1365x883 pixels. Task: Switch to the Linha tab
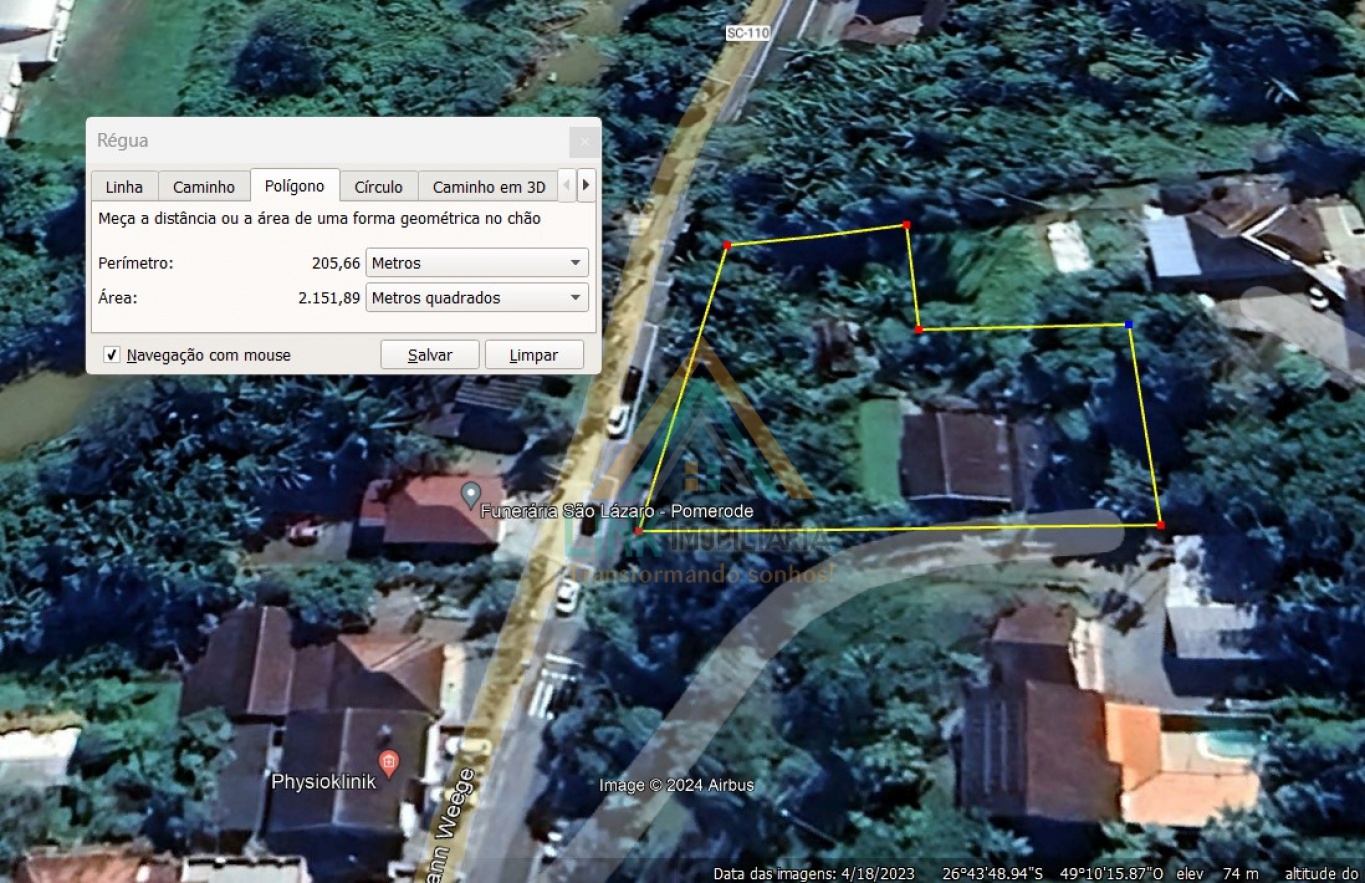(x=124, y=187)
